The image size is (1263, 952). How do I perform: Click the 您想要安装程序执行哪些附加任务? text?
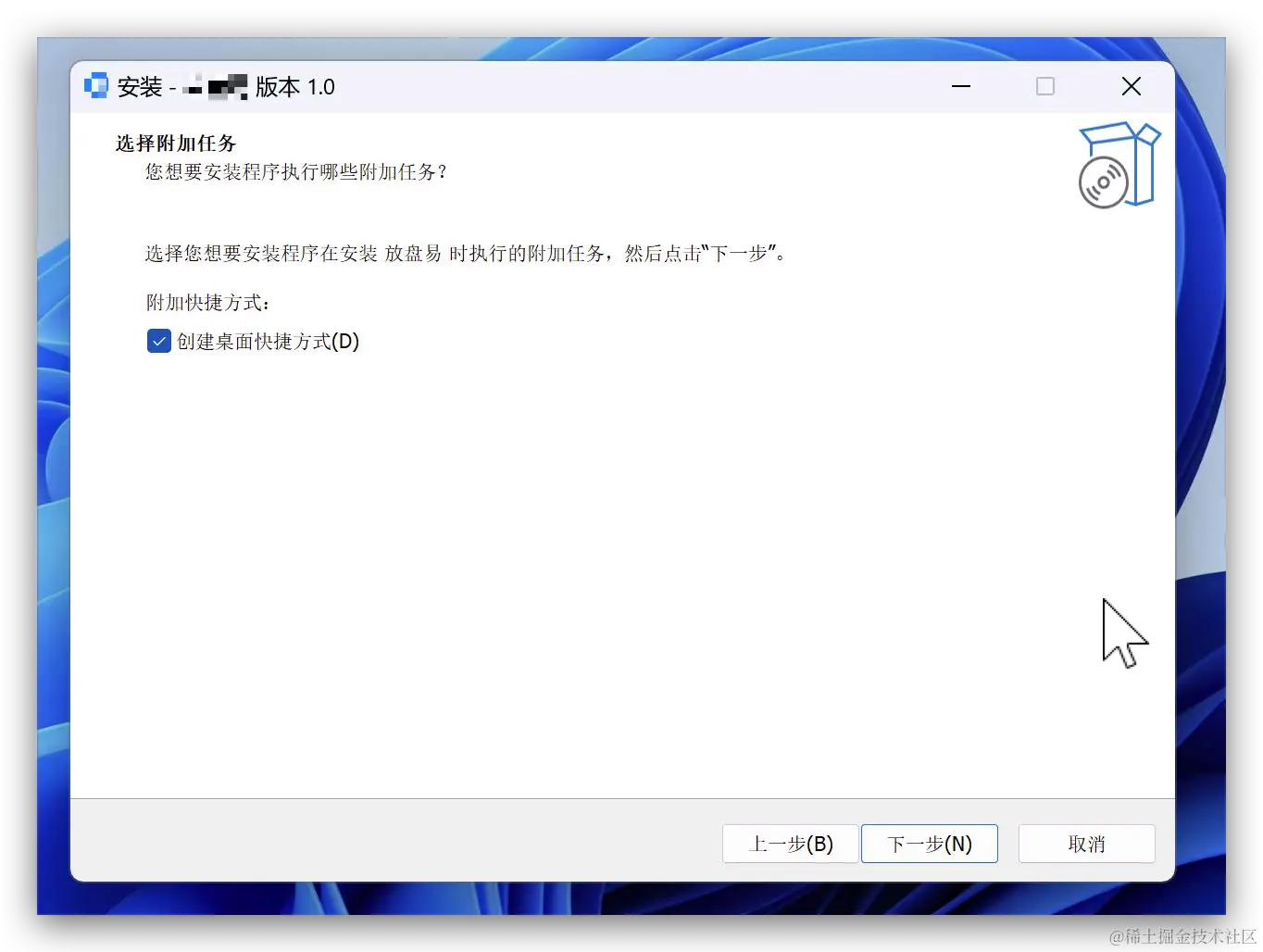click(296, 172)
